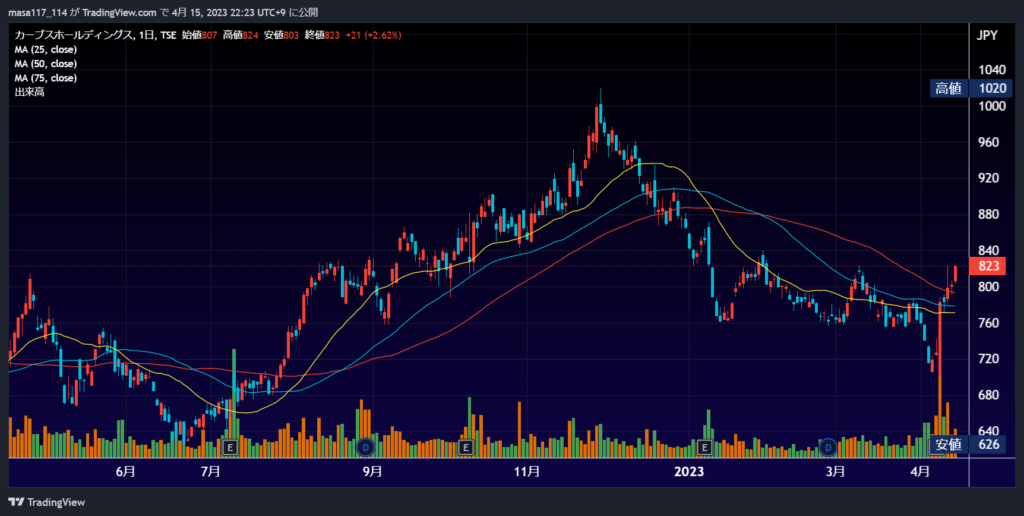The height and width of the screenshot is (516, 1024).
Task: Click the 1000 price axis label
Action: (x=991, y=106)
